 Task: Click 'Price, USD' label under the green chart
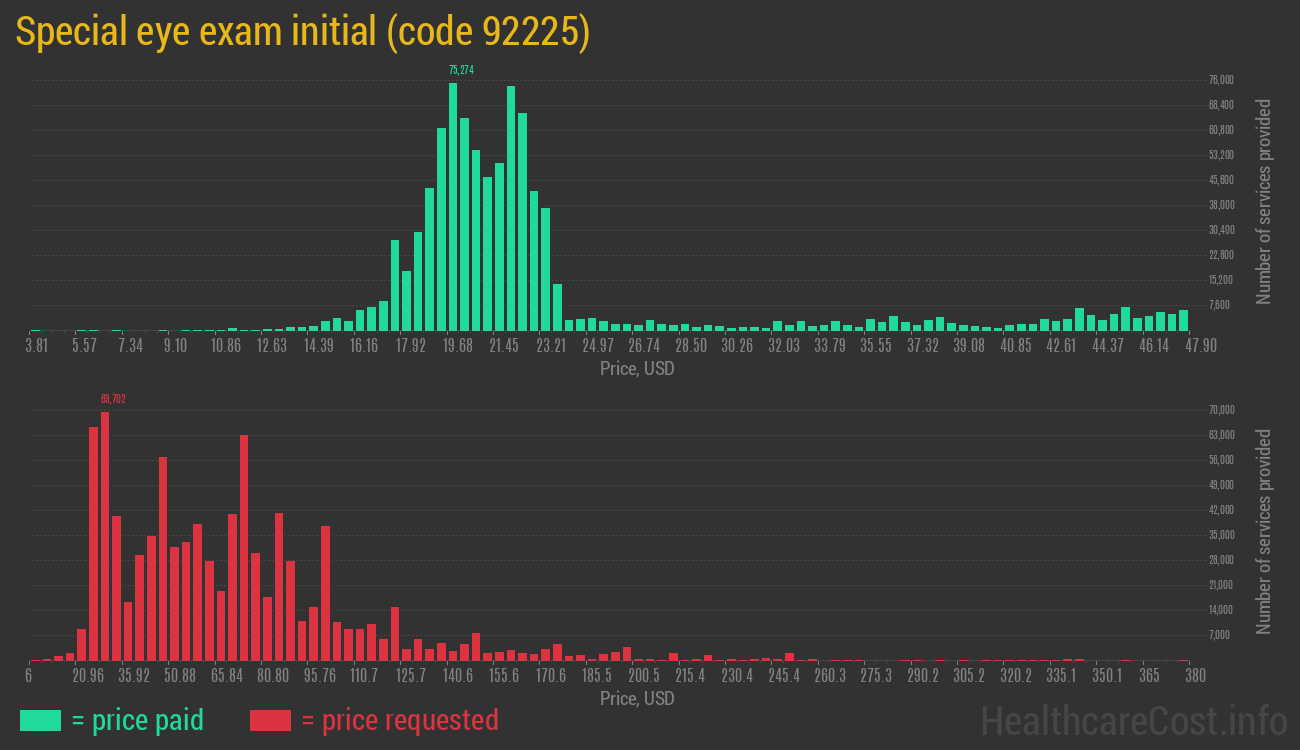(637, 369)
